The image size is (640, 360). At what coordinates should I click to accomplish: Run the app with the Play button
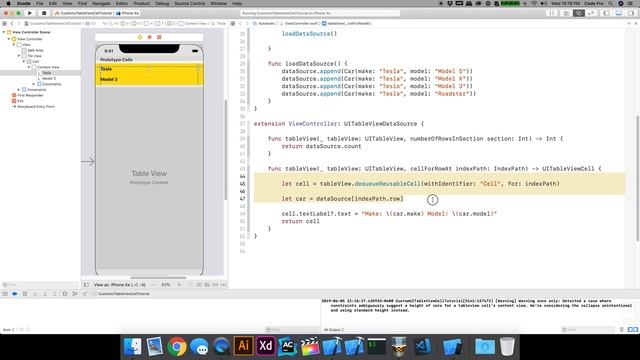(29, 13)
